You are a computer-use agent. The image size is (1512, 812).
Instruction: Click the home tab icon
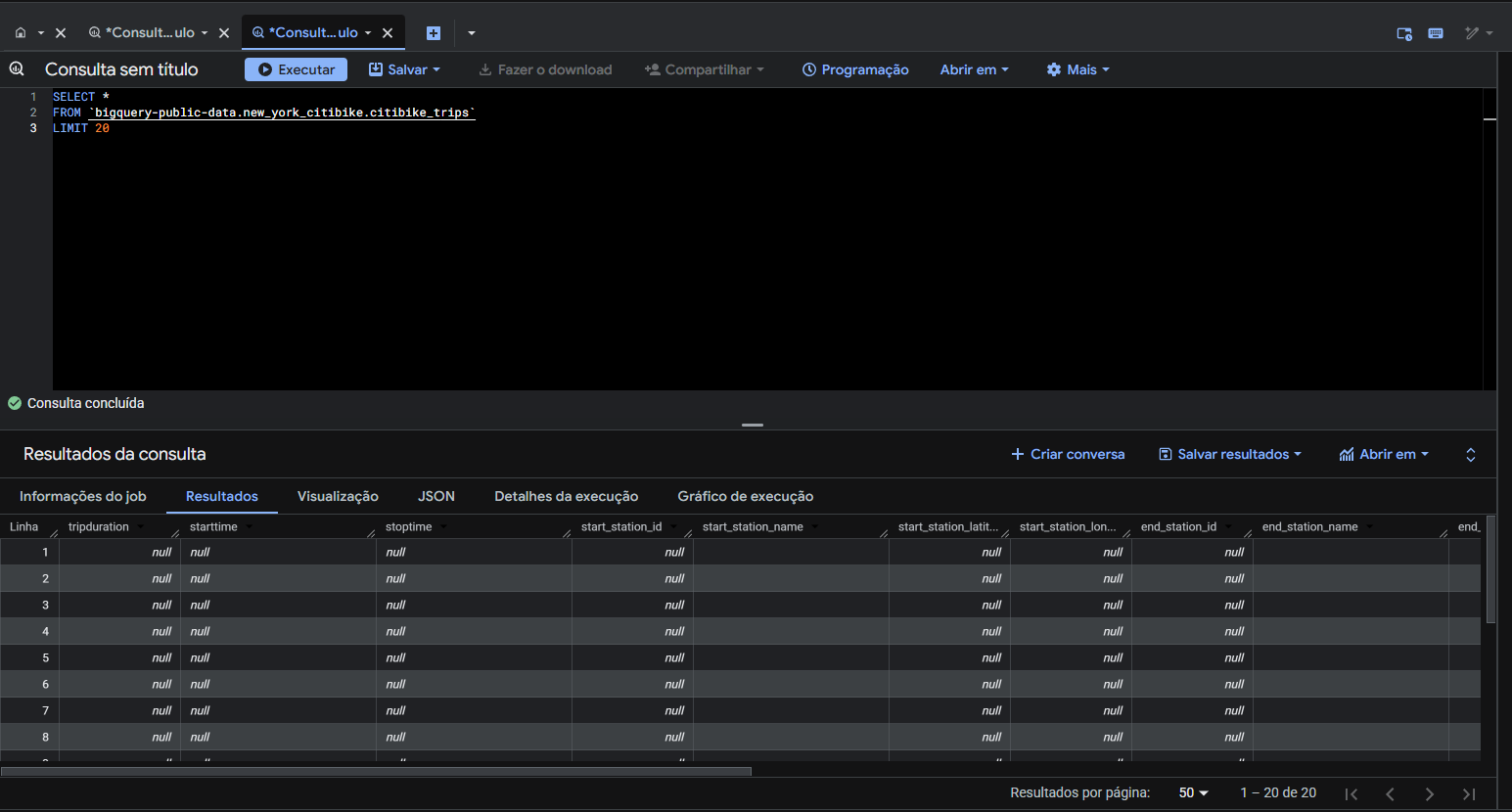tap(21, 32)
